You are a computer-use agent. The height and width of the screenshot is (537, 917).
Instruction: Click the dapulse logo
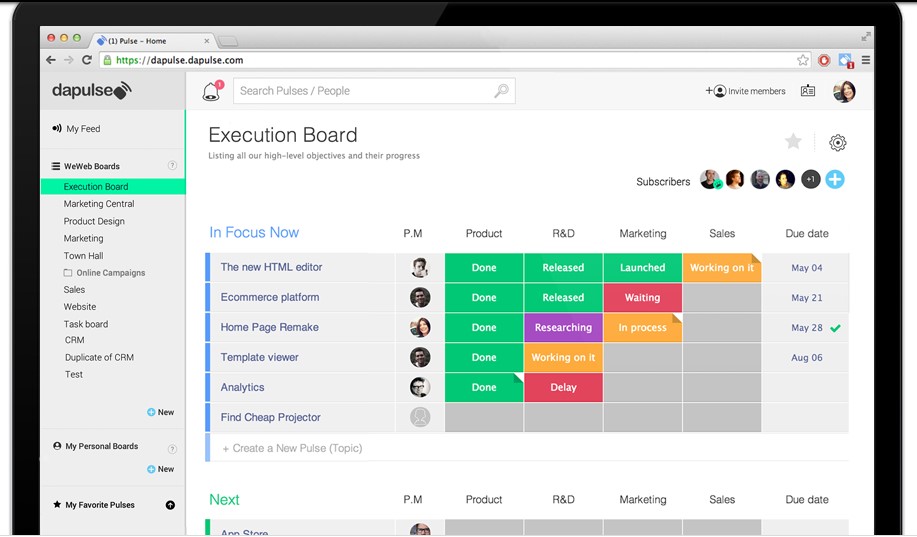coord(92,90)
